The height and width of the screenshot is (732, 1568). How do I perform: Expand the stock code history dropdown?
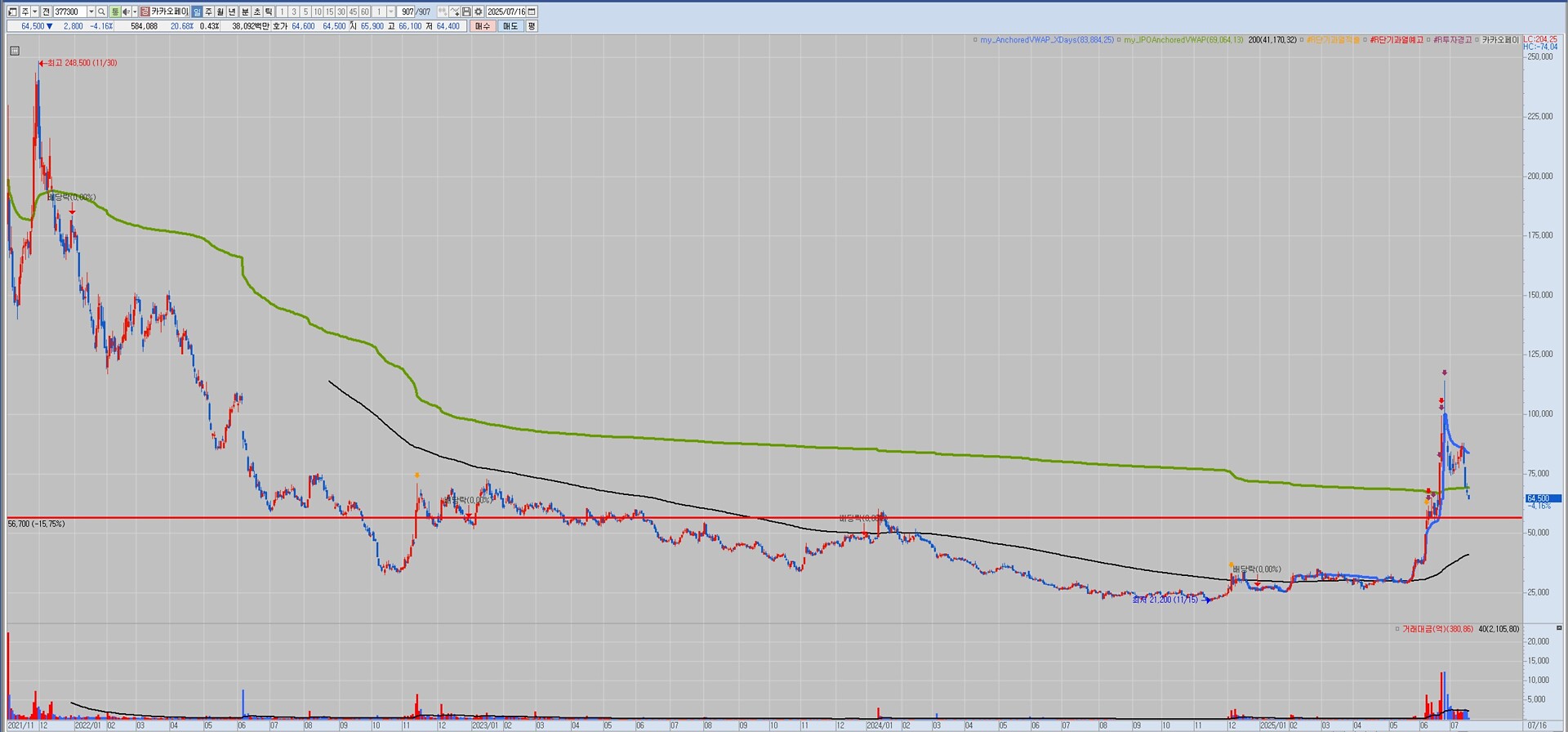91,12
